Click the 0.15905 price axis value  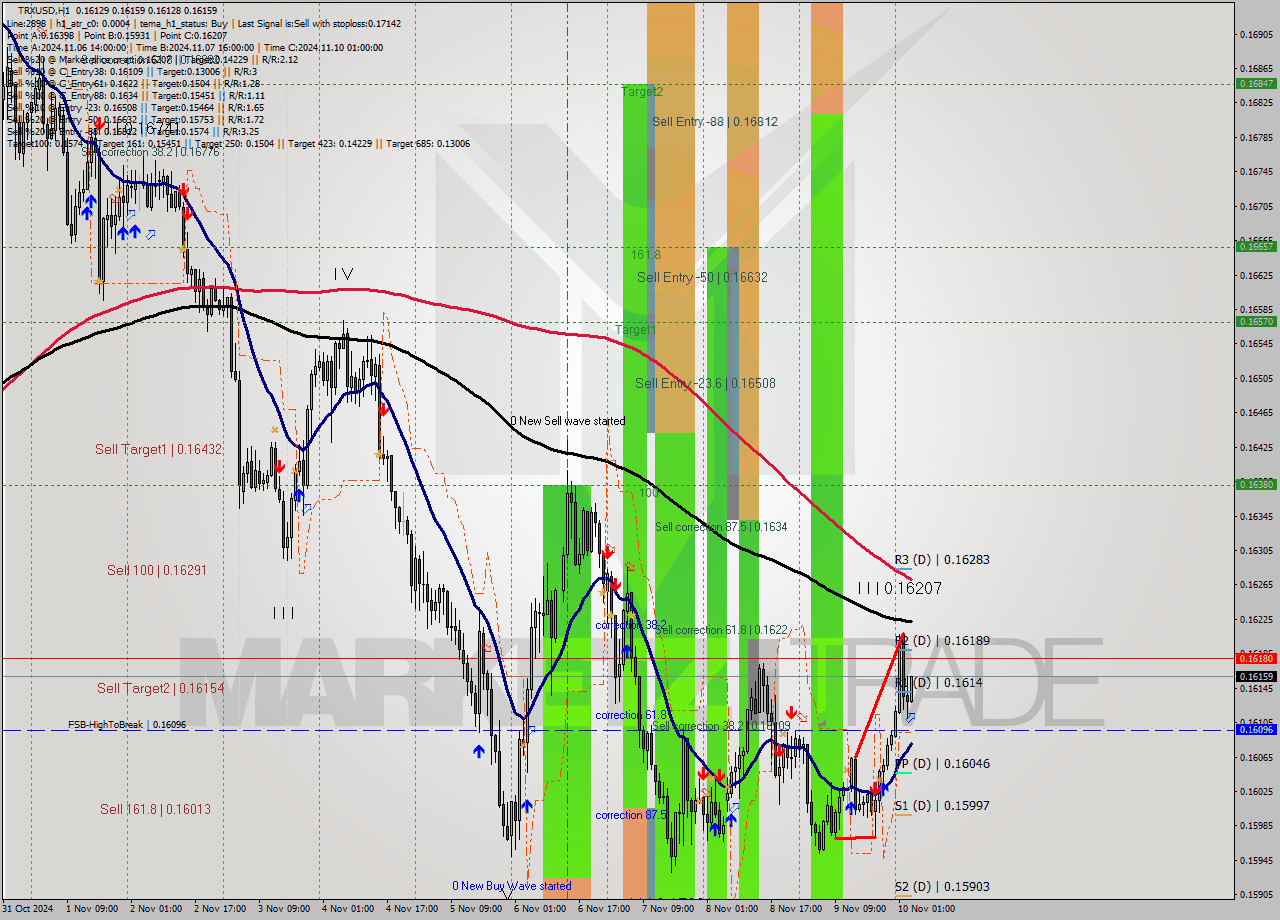[1256, 895]
